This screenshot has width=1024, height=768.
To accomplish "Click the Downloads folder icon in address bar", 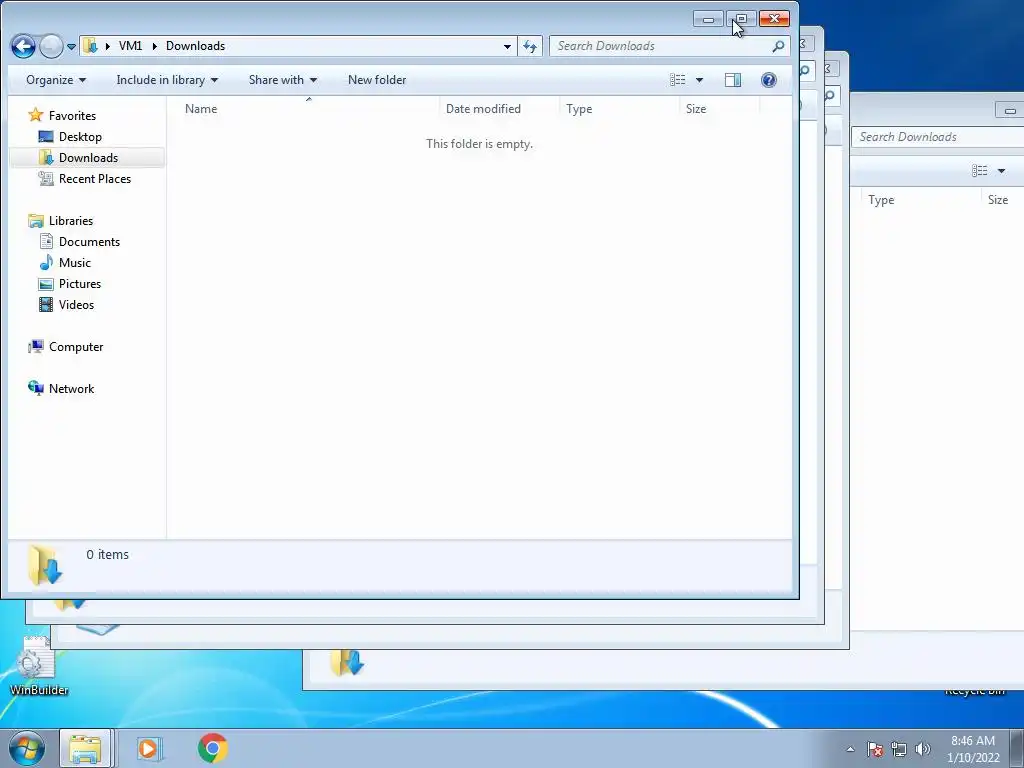I will (x=90, y=46).
